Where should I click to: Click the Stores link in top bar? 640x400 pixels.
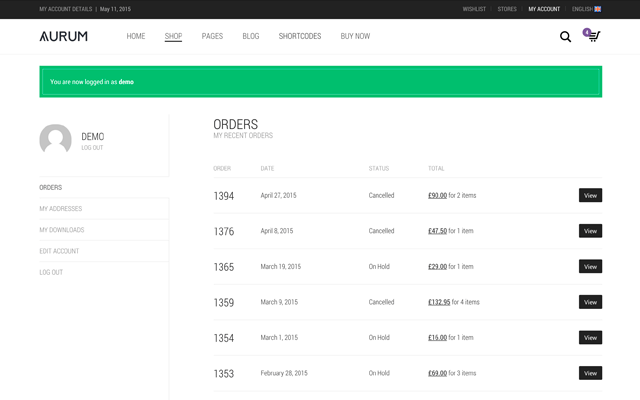point(507,9)
